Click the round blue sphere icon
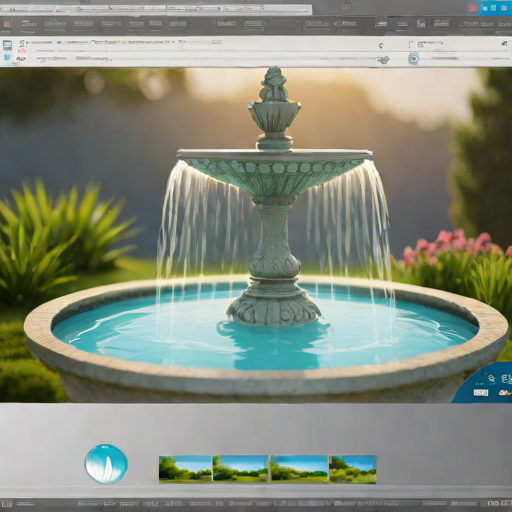 click(x=106, y=464)
